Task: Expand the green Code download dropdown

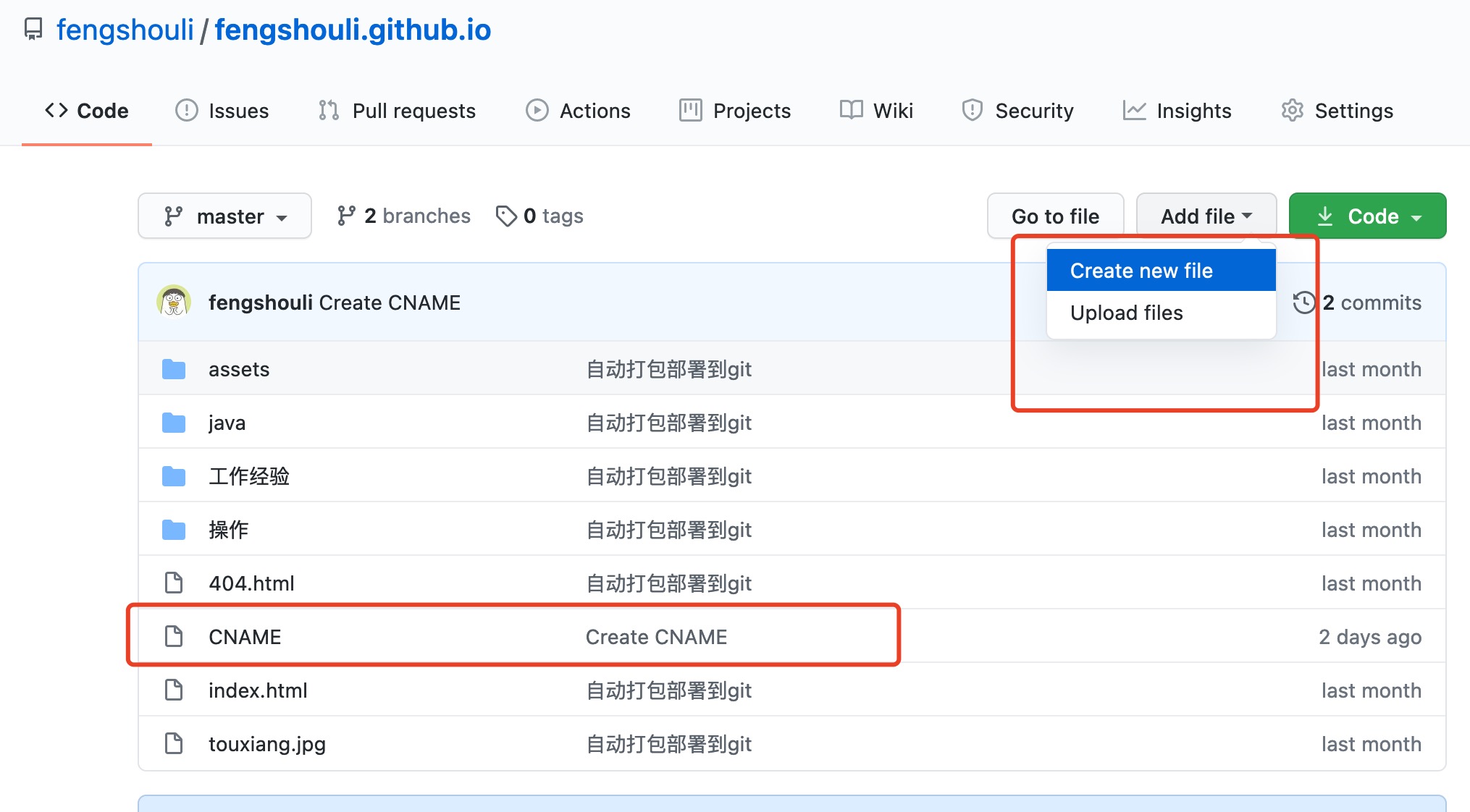Action: point(1367,216)
